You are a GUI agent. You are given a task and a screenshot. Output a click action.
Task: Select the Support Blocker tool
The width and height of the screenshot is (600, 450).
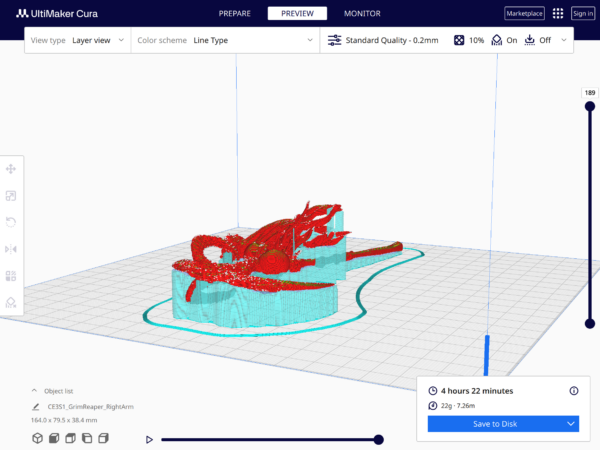tap(11, 301)
